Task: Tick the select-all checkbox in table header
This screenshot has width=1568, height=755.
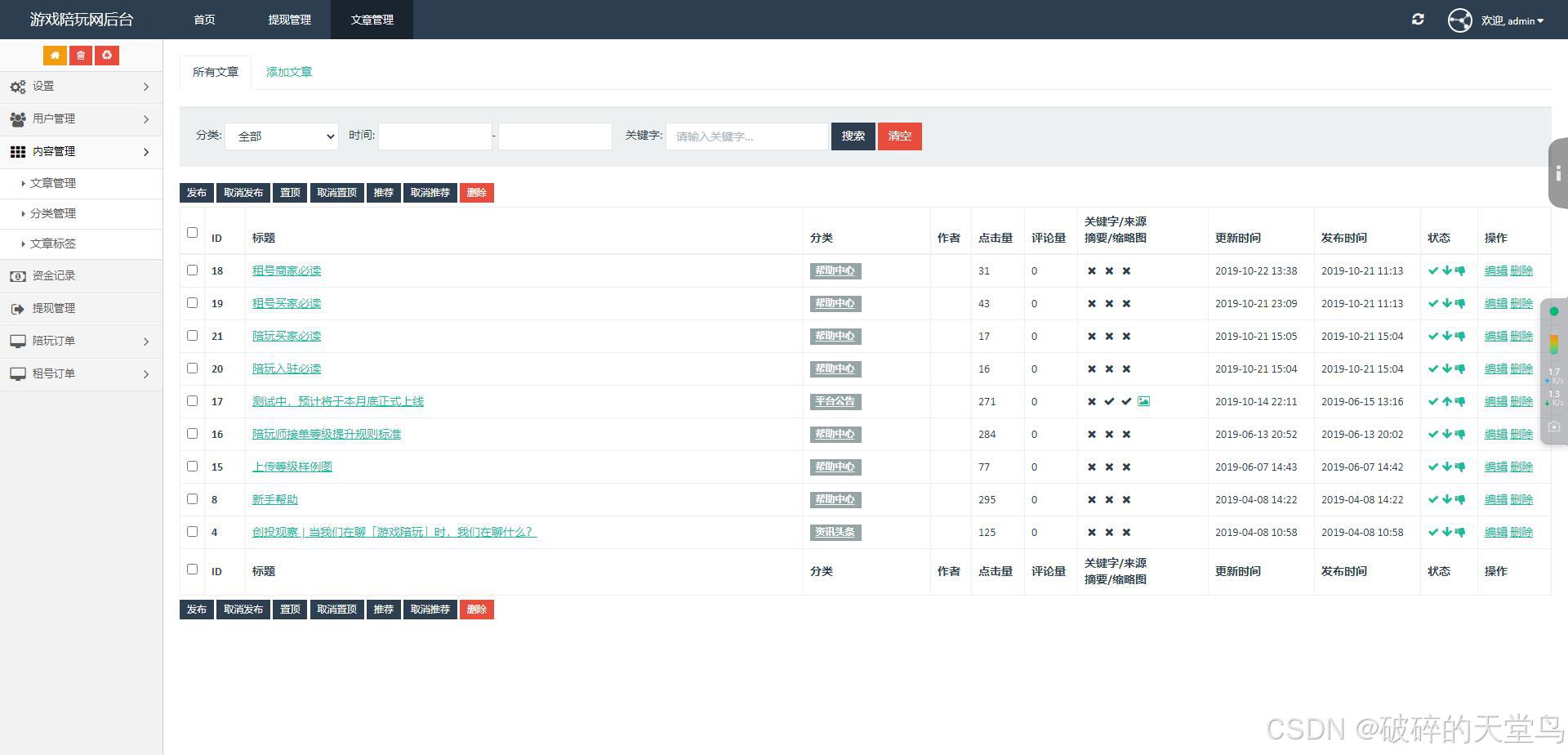Action: point(192,232)
